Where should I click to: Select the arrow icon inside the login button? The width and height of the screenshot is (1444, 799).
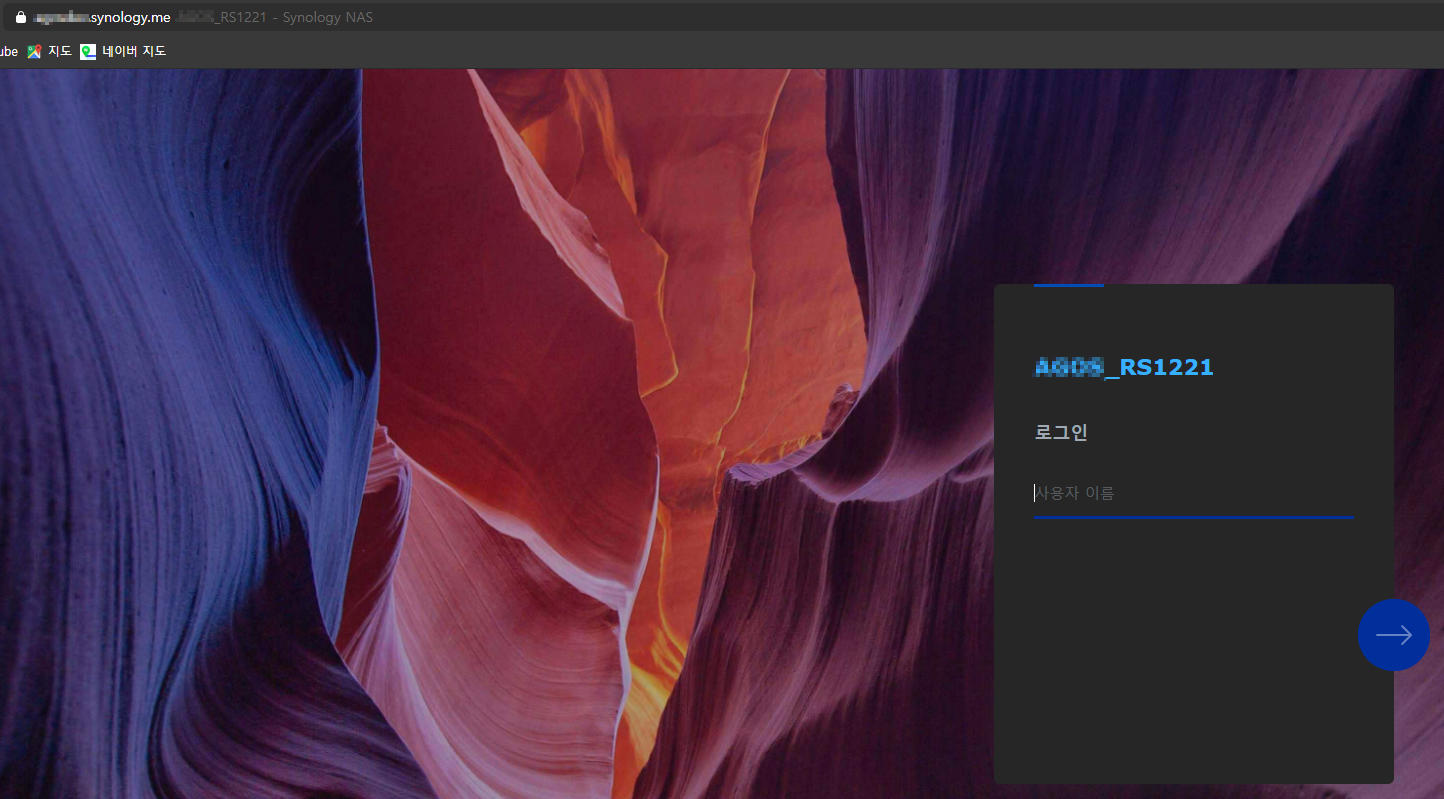point(1394,635)
